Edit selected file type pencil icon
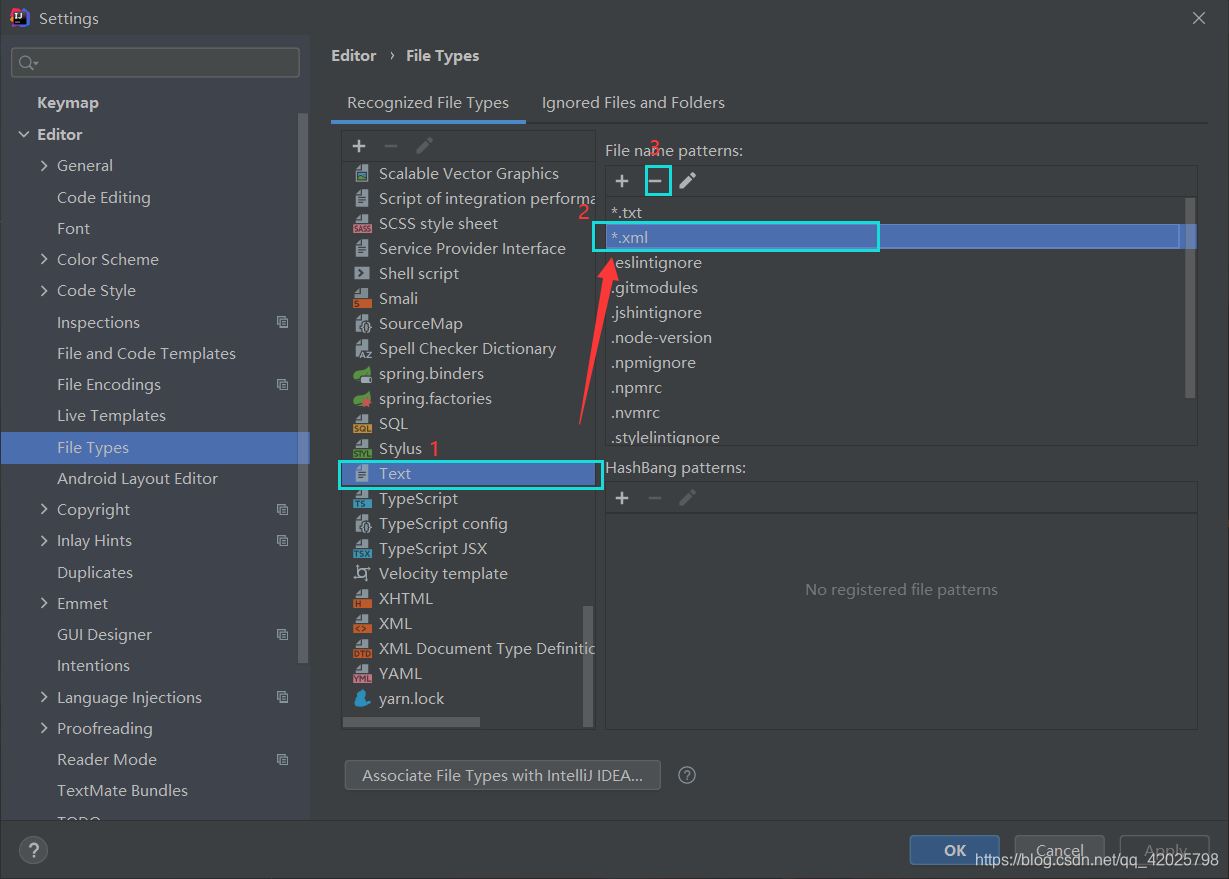This screenshot has width=1229, height=879. [x=424, y=146]
